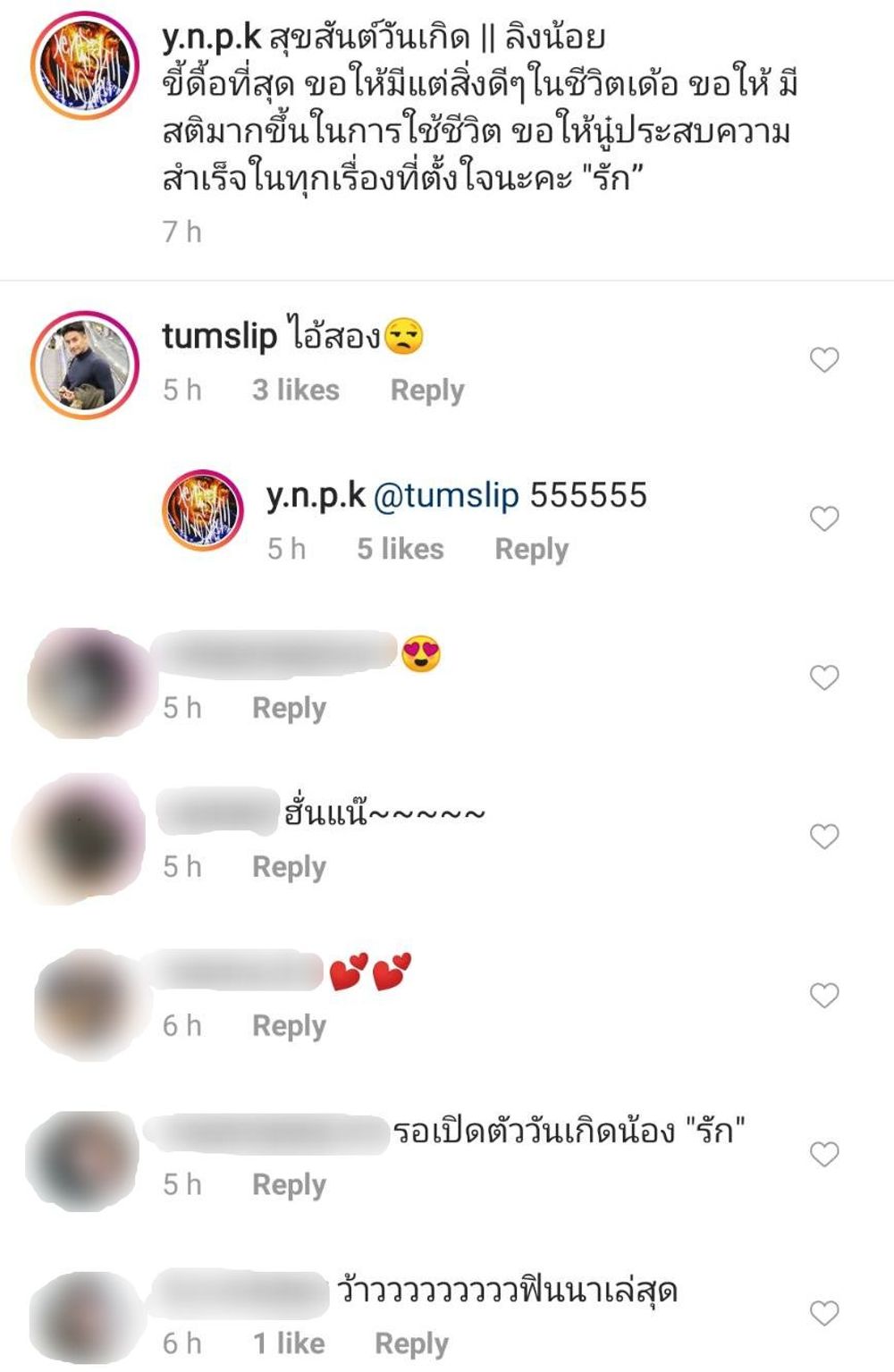Open y.n.p.k avatar in the reply
This screenshot has height=1372, width=894.
click(203, 509)
